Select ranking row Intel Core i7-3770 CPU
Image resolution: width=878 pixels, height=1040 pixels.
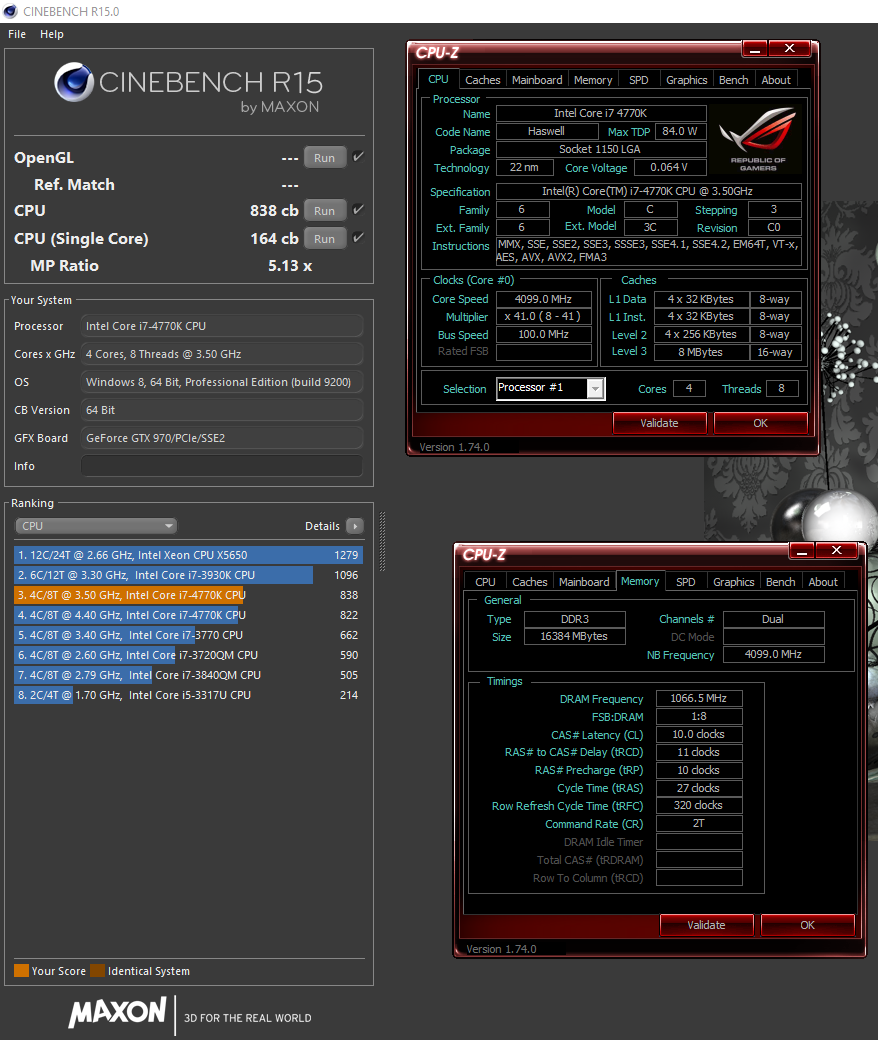click(x=188, y=635)
